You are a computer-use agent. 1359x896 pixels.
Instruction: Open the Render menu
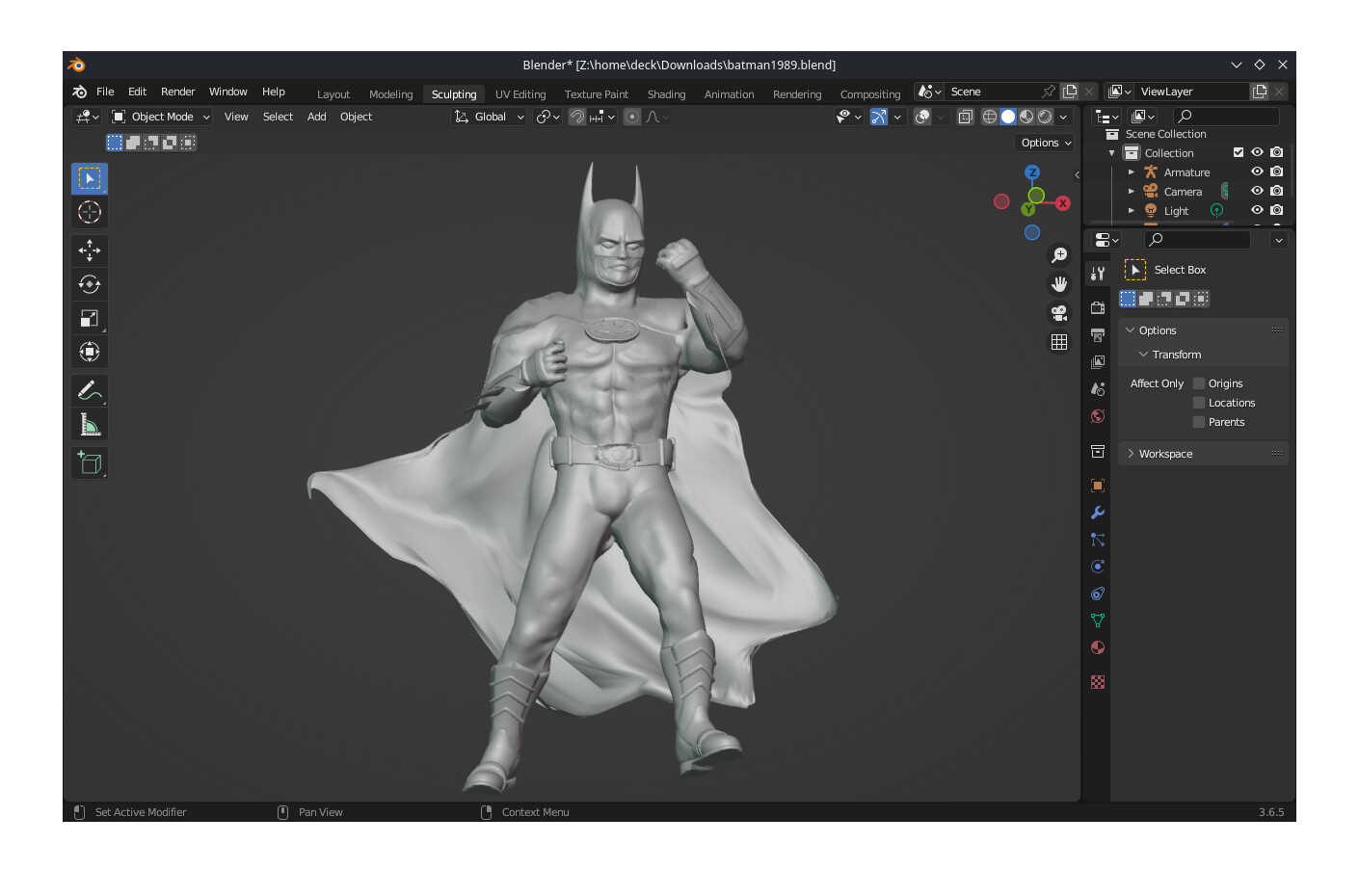tap(177, 92)
